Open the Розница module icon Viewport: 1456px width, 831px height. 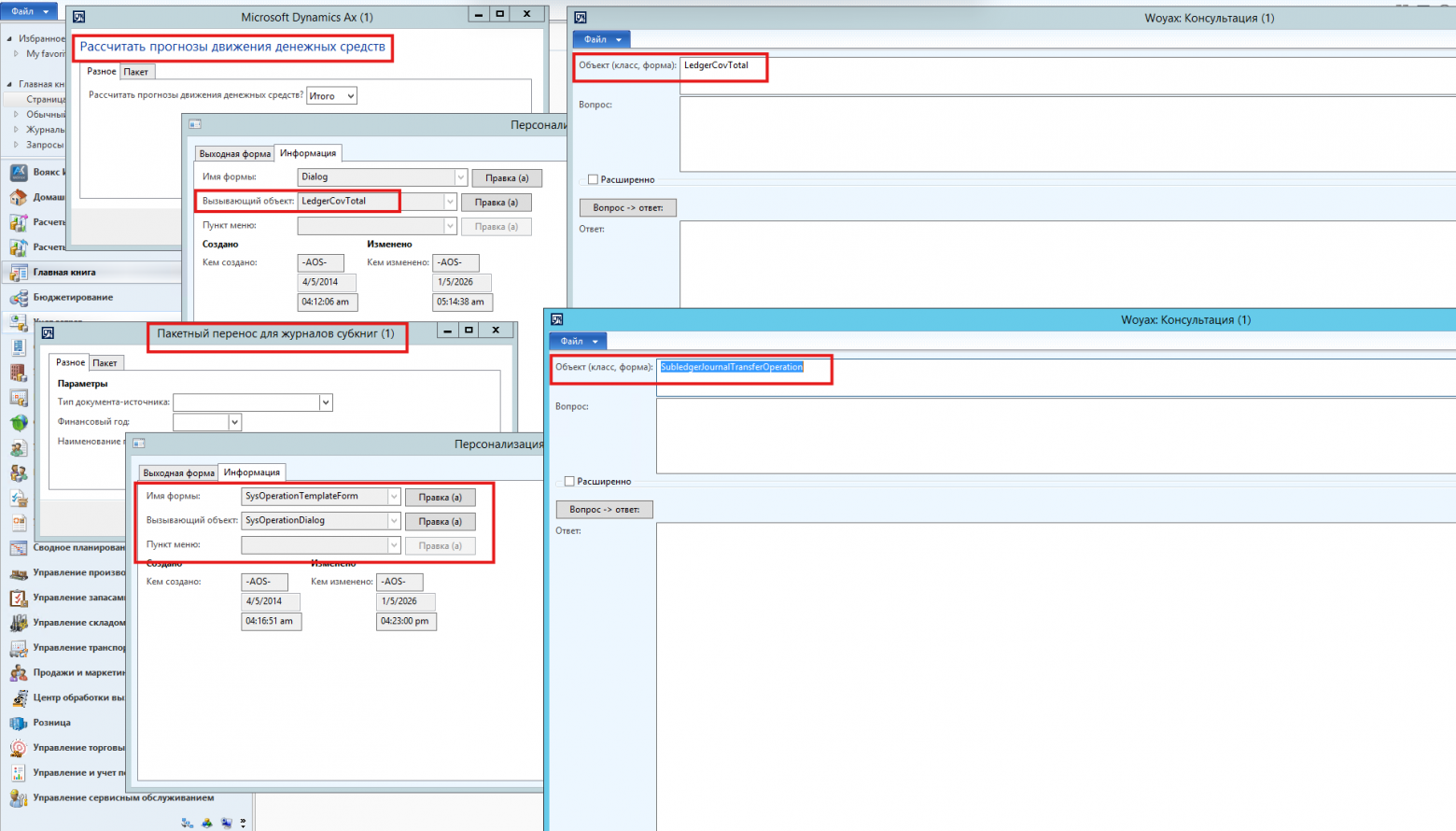[19, 723]
